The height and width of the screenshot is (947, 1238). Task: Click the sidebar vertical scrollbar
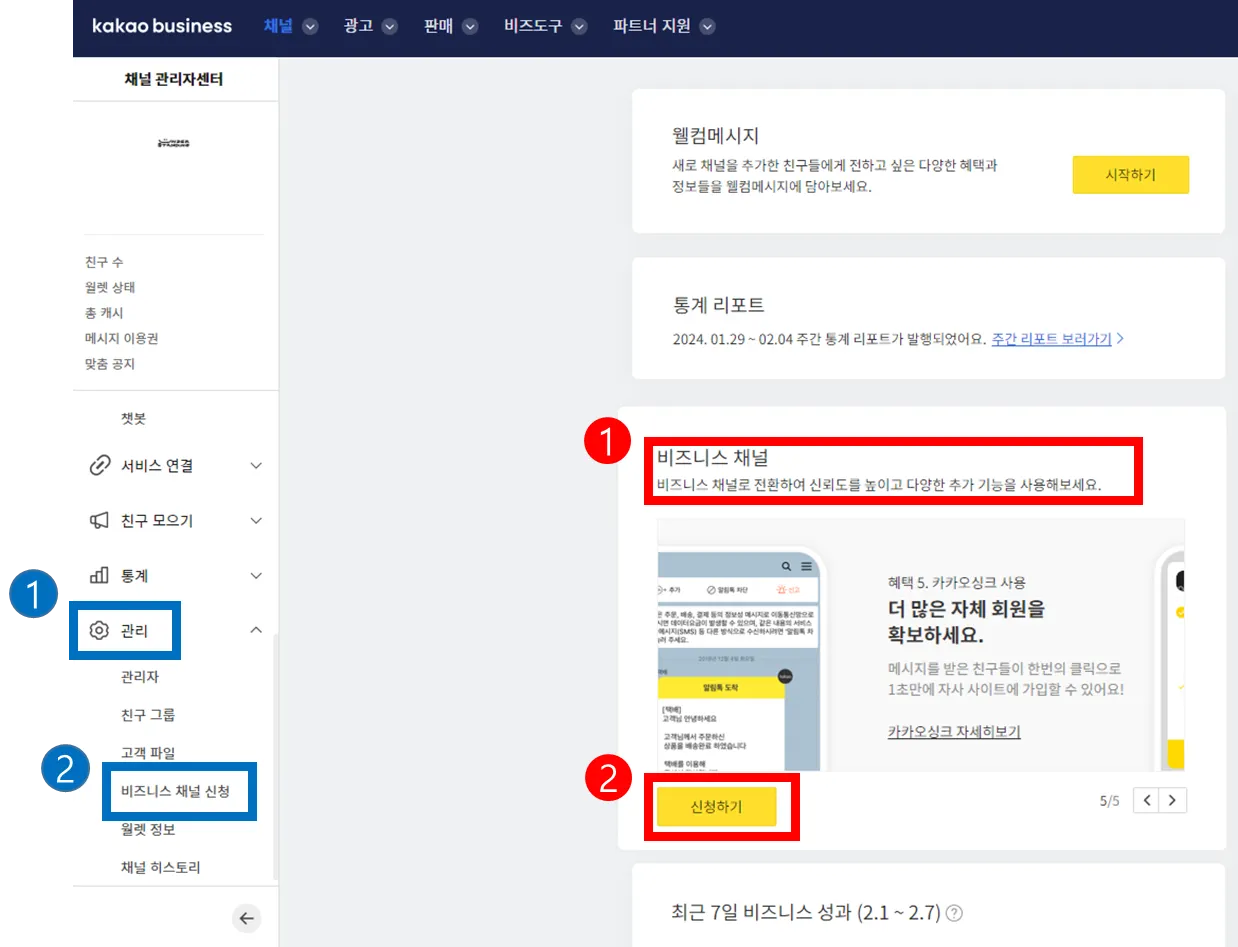(275, 755)
